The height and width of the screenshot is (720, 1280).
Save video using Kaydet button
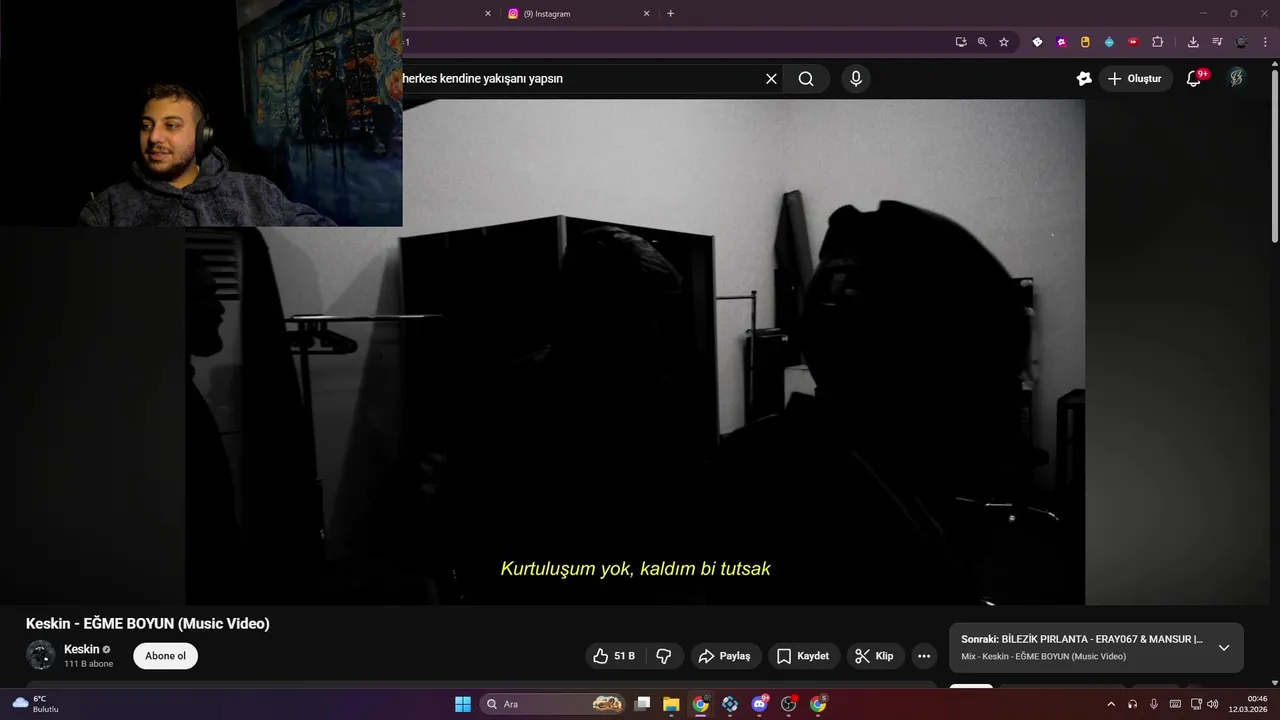(x=803, y=656)
